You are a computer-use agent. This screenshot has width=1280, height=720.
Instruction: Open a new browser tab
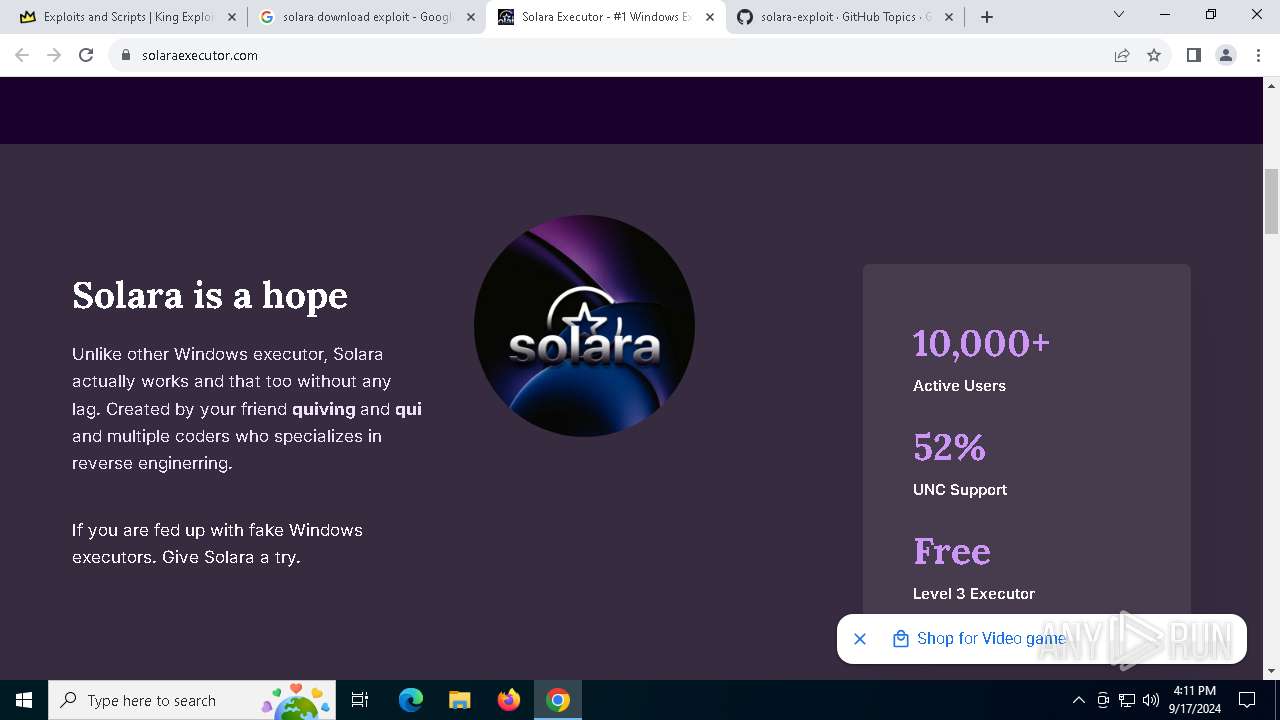click(x=987, y=17)
